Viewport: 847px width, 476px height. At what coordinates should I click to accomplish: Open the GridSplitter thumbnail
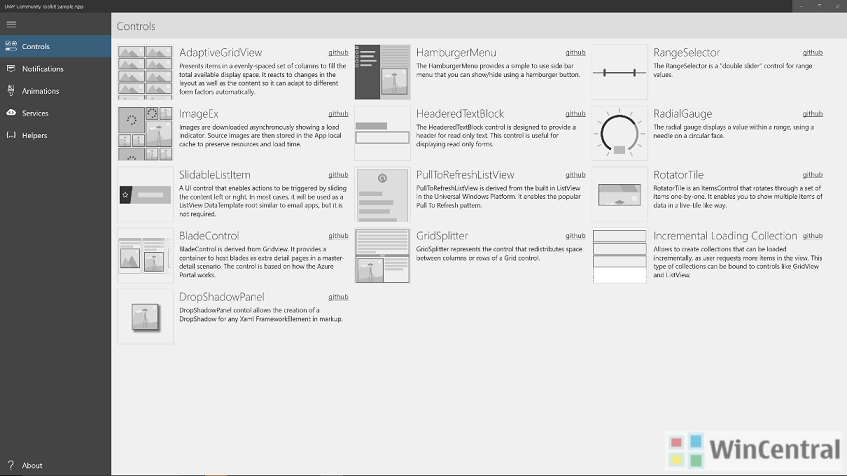(382, 256)
